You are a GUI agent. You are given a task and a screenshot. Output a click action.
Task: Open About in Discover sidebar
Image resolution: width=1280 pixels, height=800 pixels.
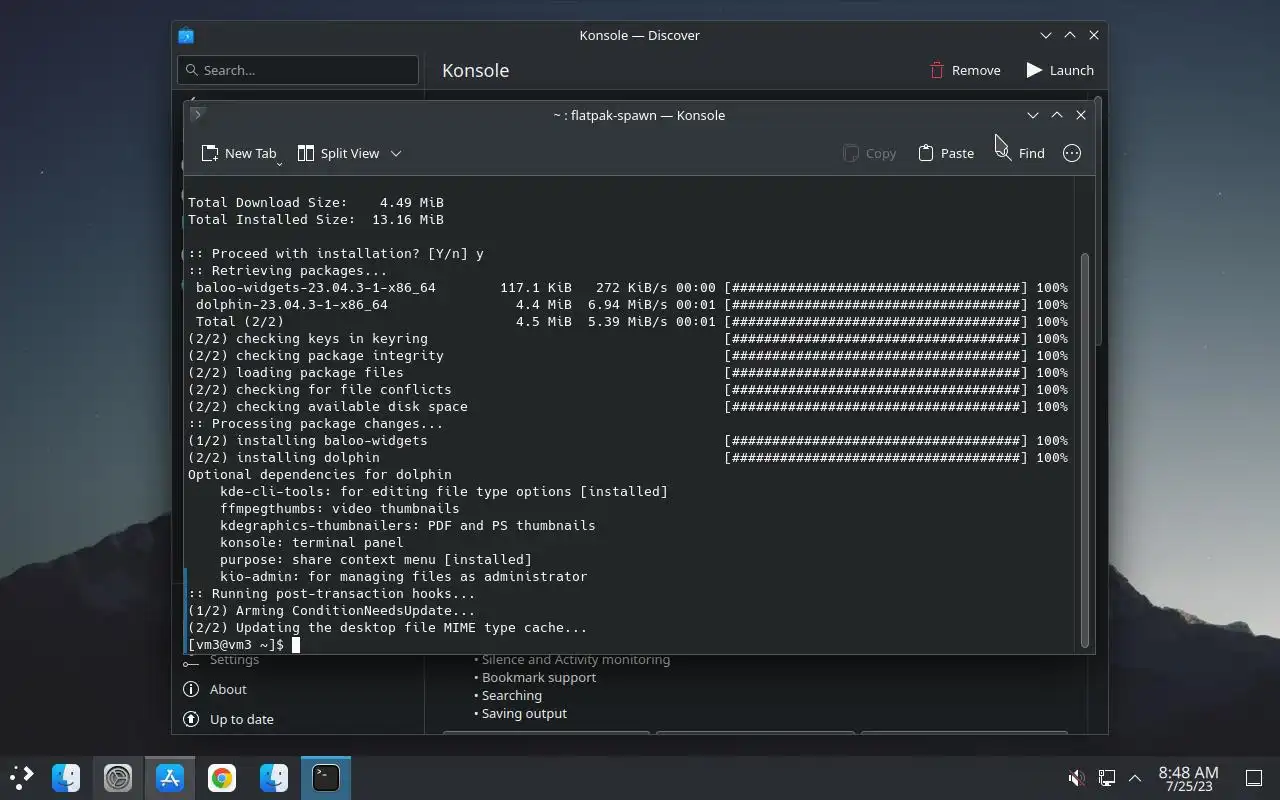pyautogui.click(x=228, y=689)
